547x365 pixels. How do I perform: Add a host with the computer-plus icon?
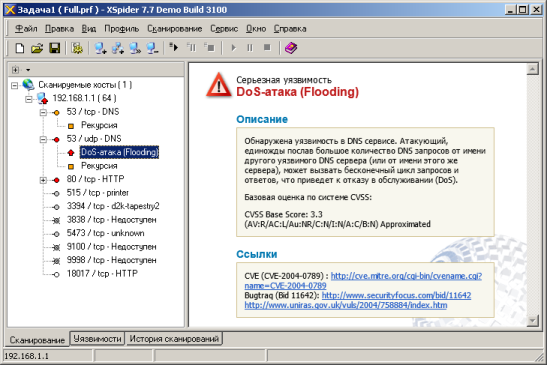pos(100,48)
